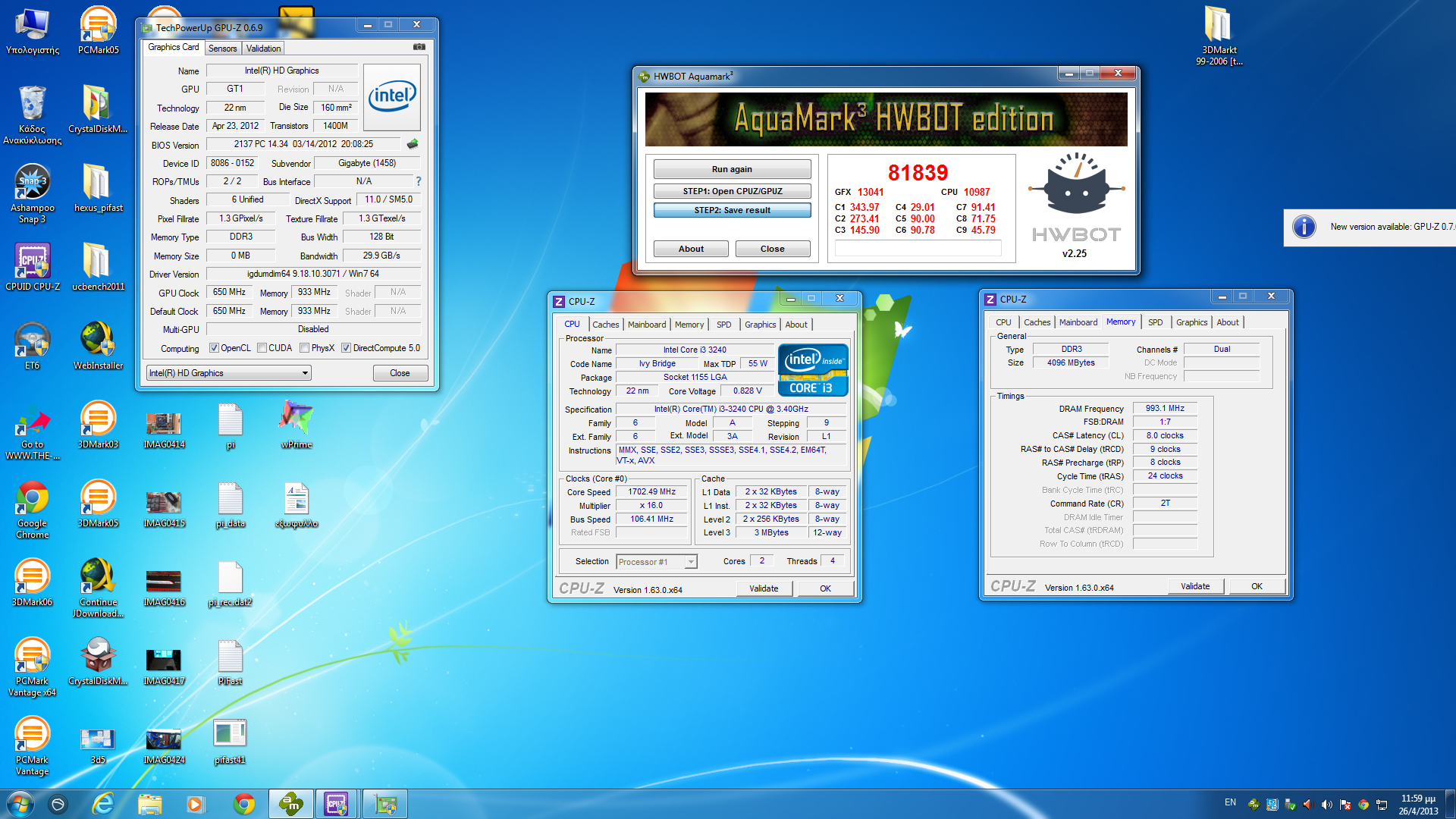1456x819 pixels.
Task: Click the Windows Start button
Action: click(20, 804)
